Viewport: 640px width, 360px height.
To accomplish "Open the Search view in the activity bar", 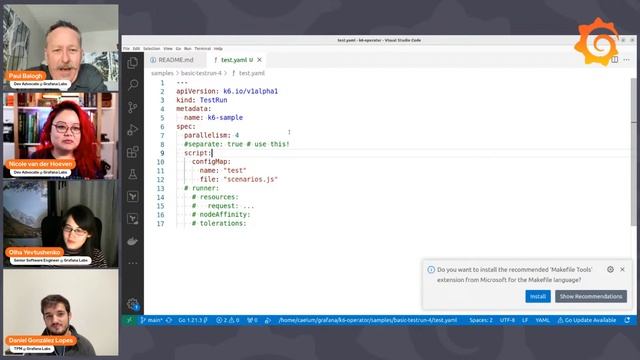I will point(133,85).
